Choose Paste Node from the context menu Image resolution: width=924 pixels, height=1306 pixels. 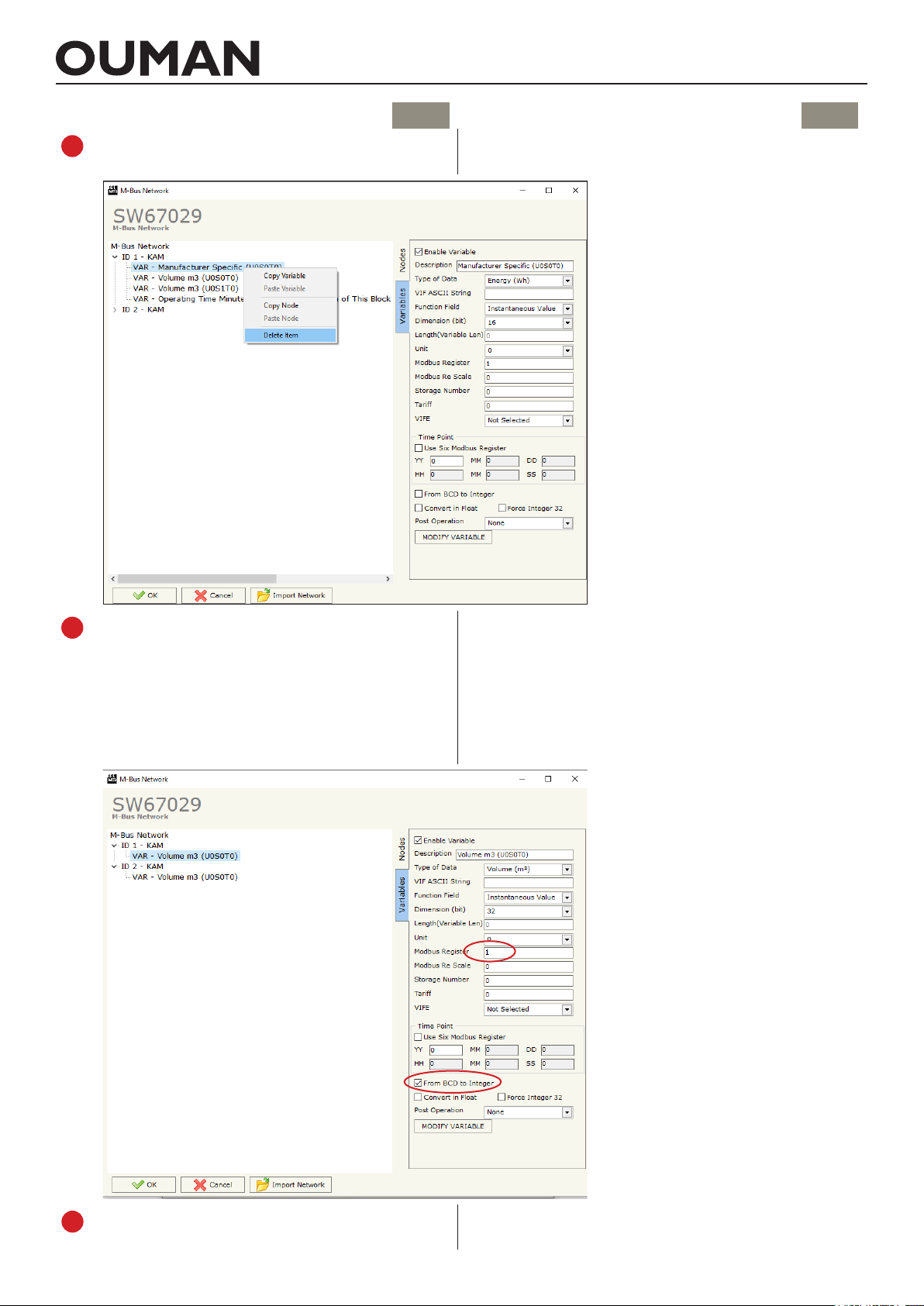point(281,319)
